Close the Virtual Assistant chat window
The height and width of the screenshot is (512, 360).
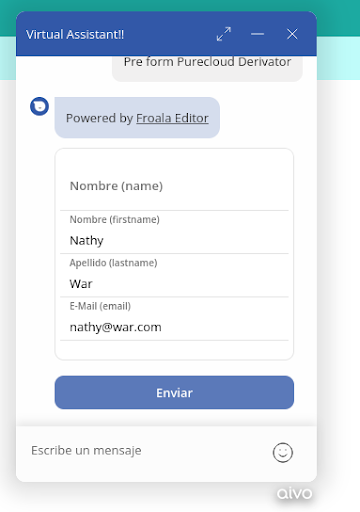coord(292,34)
